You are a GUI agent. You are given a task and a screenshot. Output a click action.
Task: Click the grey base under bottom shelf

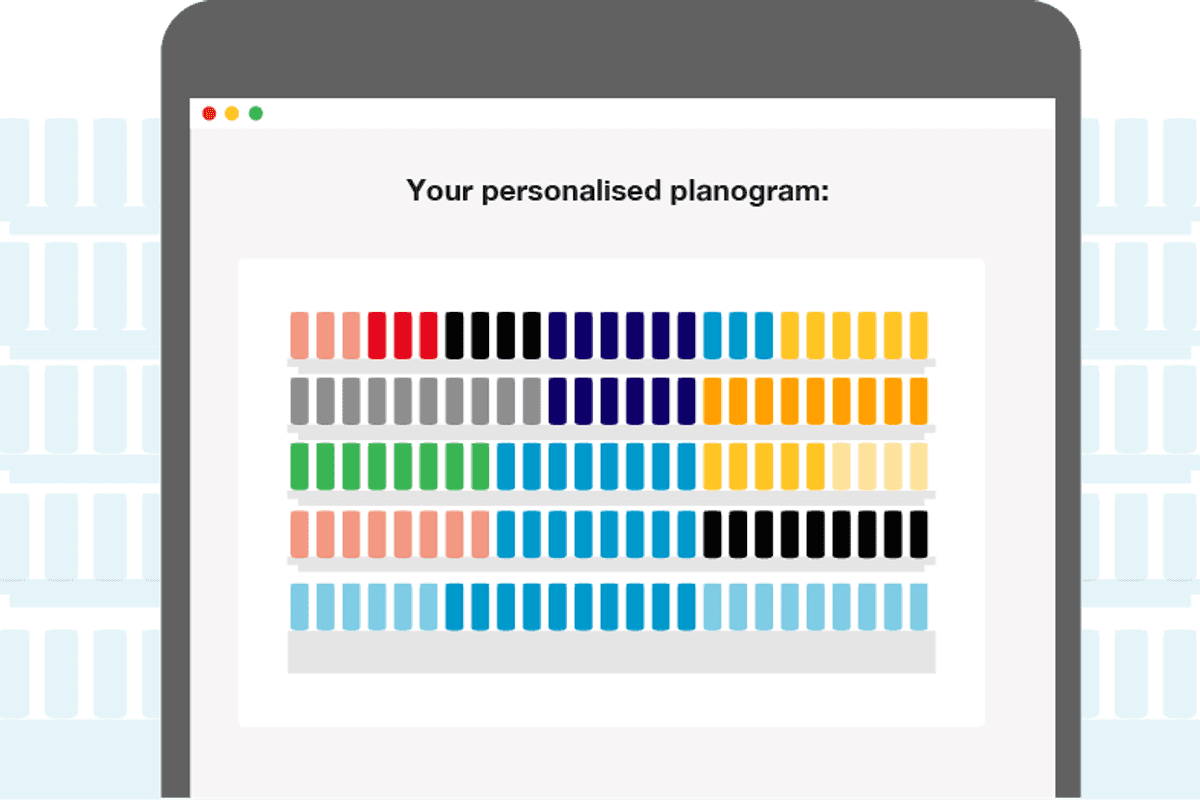coord(612,652)
